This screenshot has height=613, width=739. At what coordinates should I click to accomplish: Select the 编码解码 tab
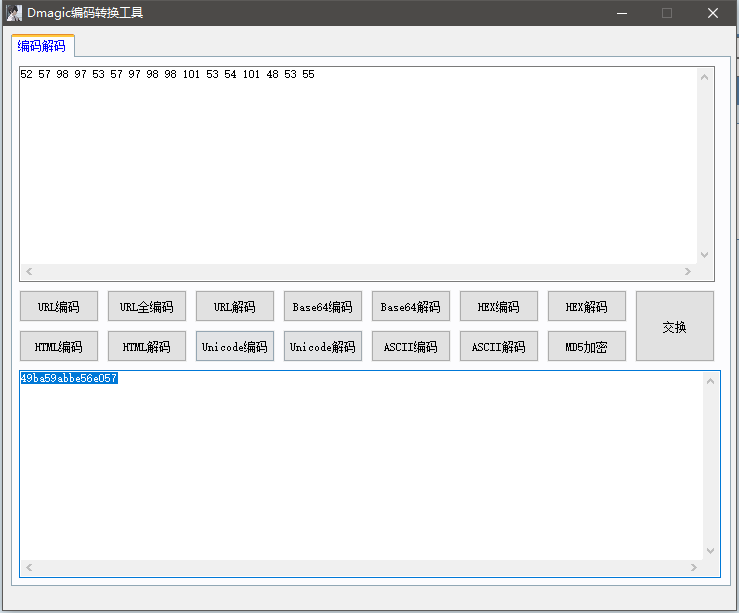tap(42, 46)
